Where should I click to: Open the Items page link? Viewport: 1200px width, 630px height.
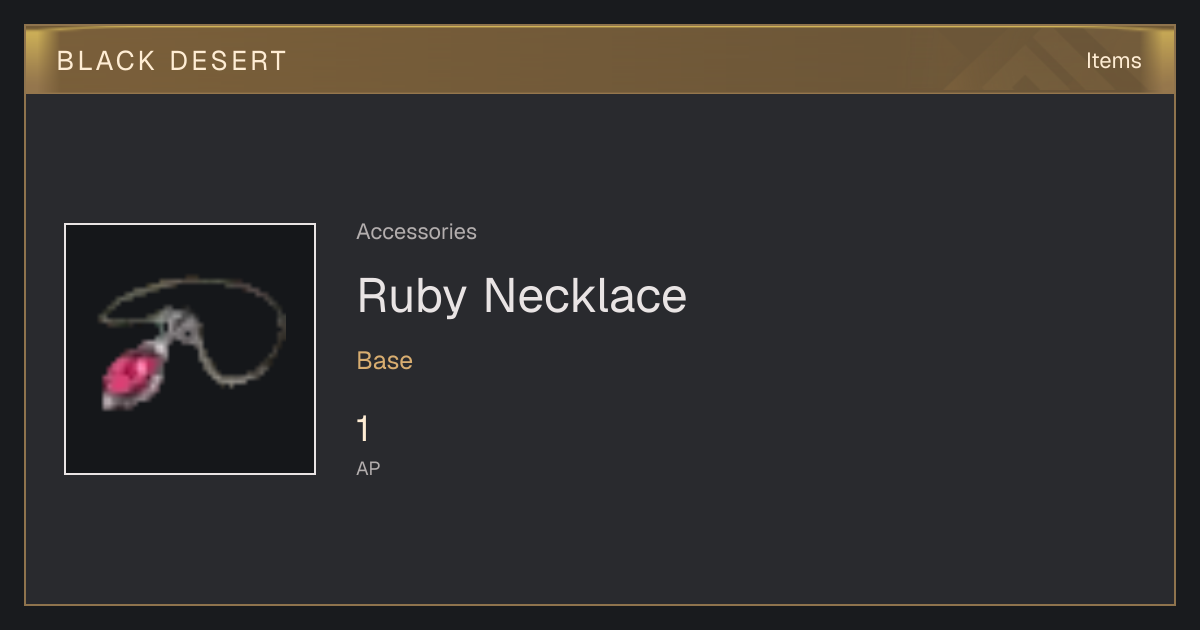click(x=1113, y=61)
